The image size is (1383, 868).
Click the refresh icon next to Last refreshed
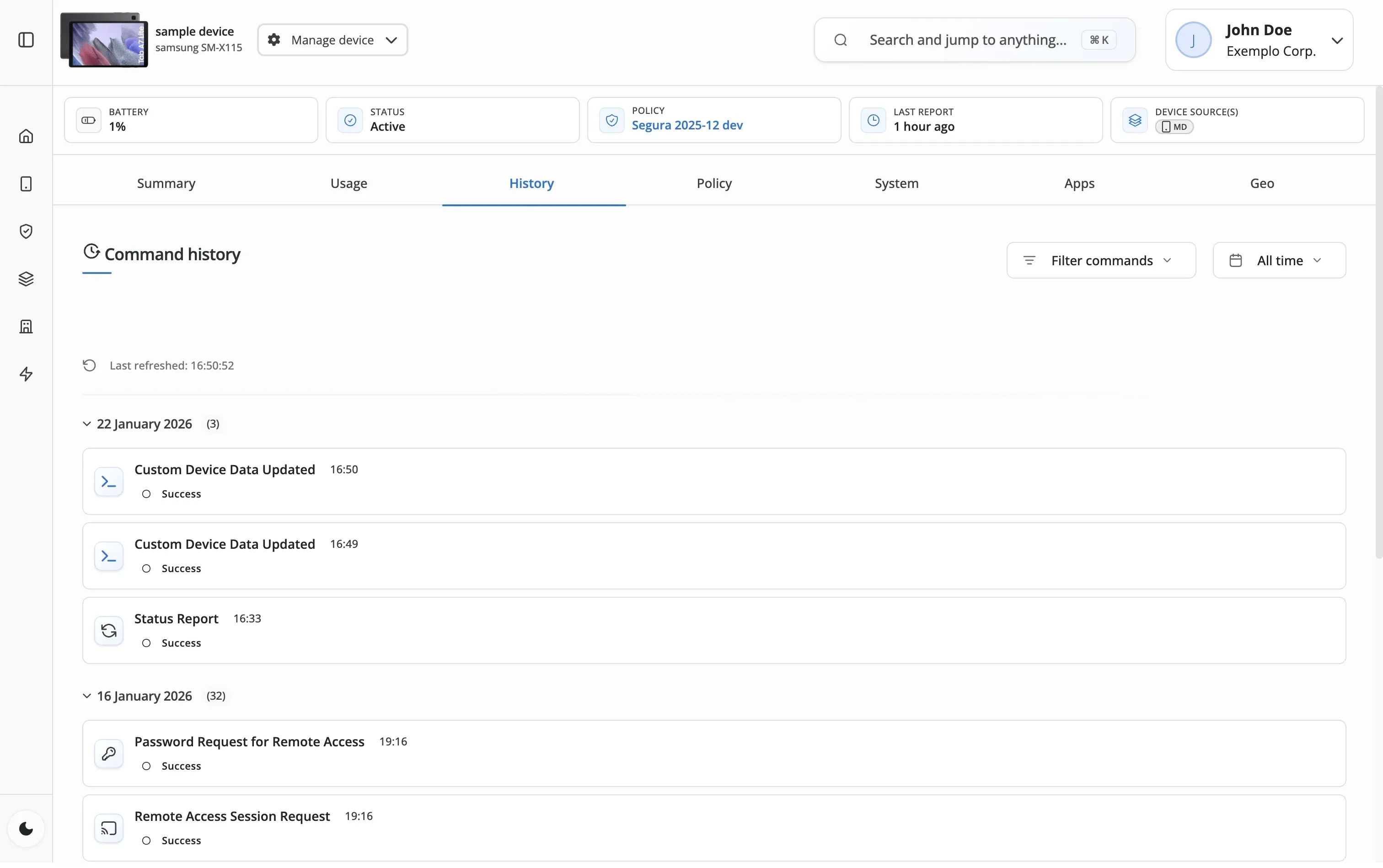click(x=90, y=365)
